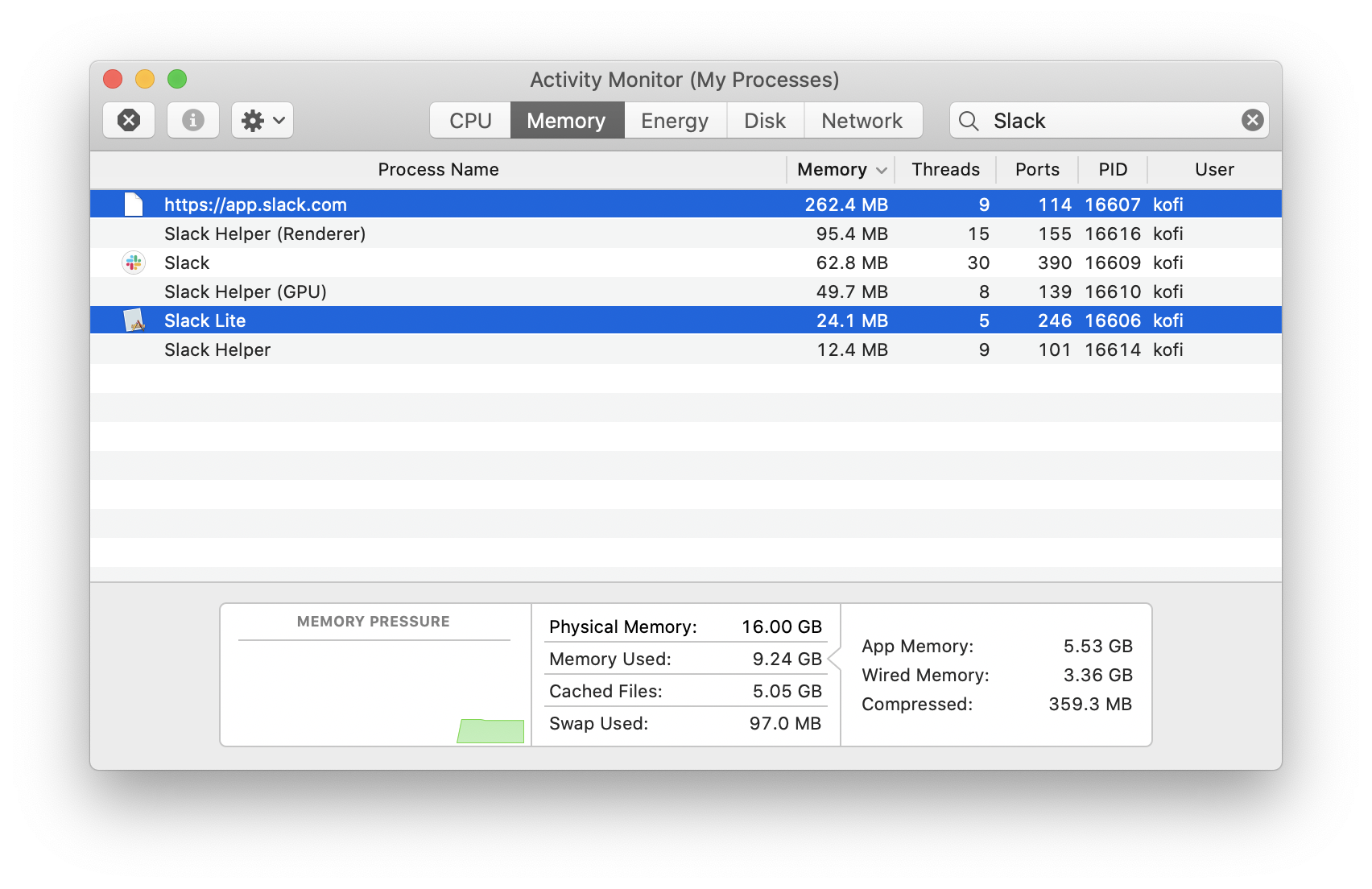This screenshot has width=1372, height=889.
Task: Sort by the User column header
Action: [1214, 169]
